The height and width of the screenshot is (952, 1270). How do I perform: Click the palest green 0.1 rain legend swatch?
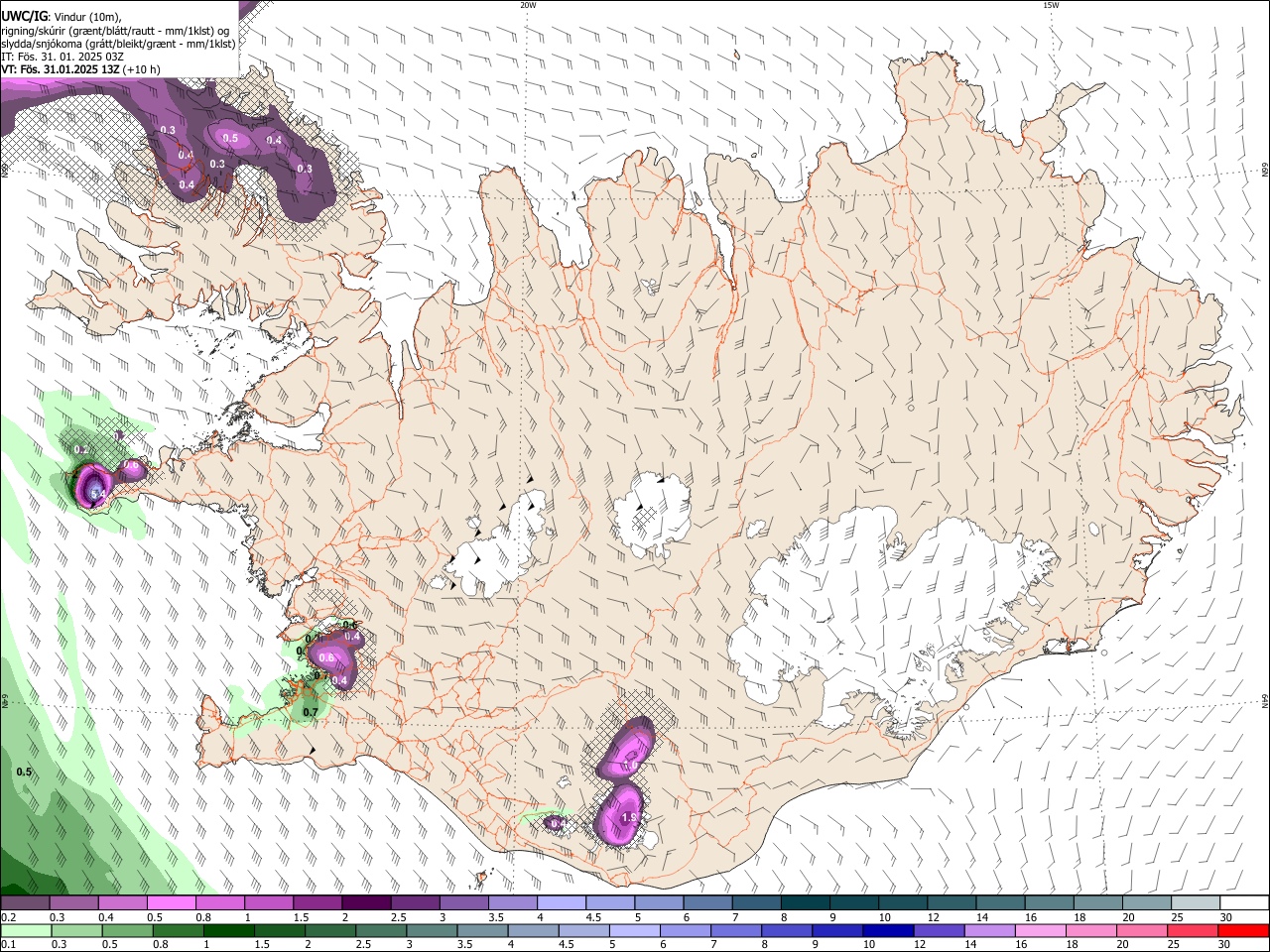[27, 930]
